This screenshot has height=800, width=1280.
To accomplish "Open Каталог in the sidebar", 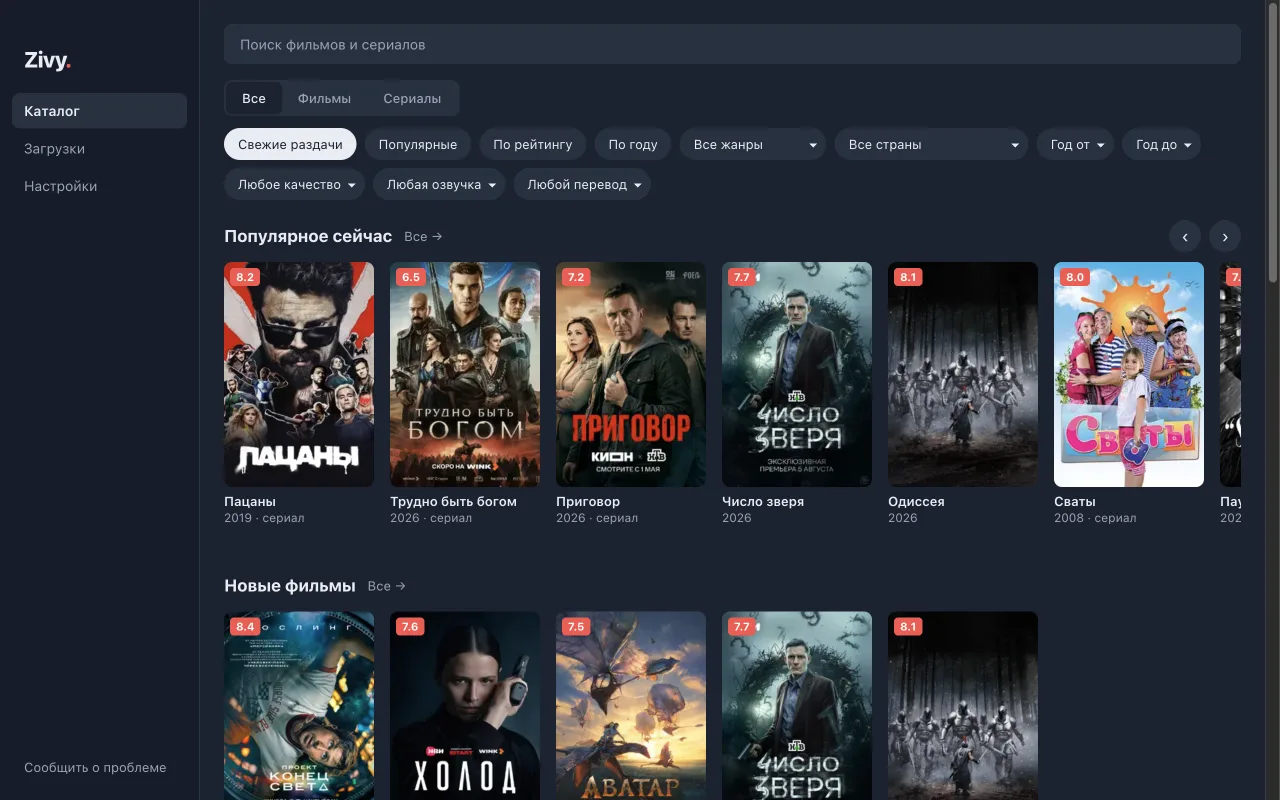I will tap(99, 111).
